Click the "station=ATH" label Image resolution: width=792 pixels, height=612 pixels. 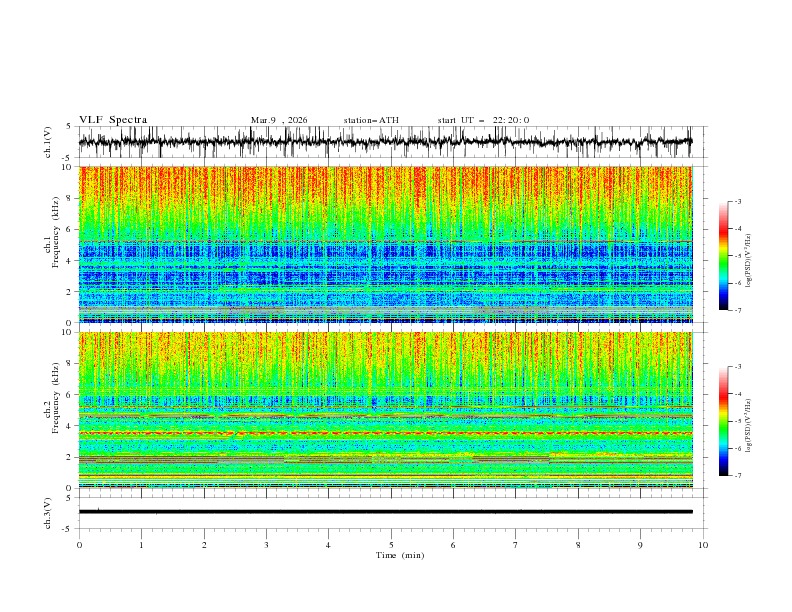(x=371, y=120)
